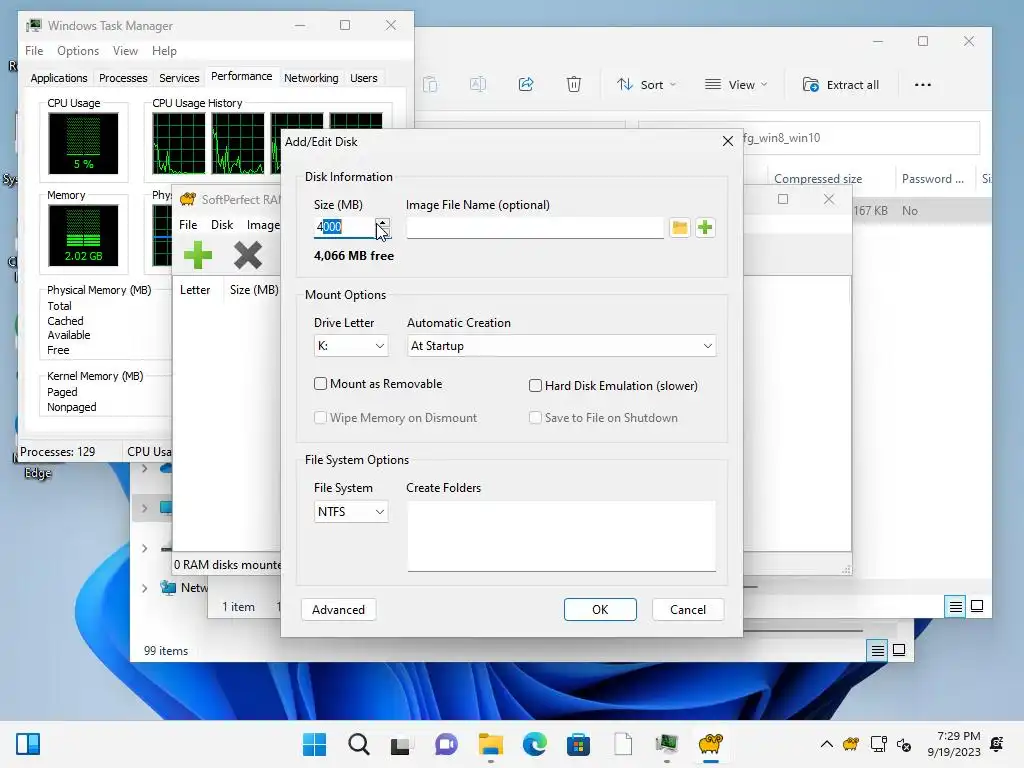This screenshot has width=1024, height=768.
Task: Add a RAM disk with SoftPerfect green plus
Action: point(198,255)
